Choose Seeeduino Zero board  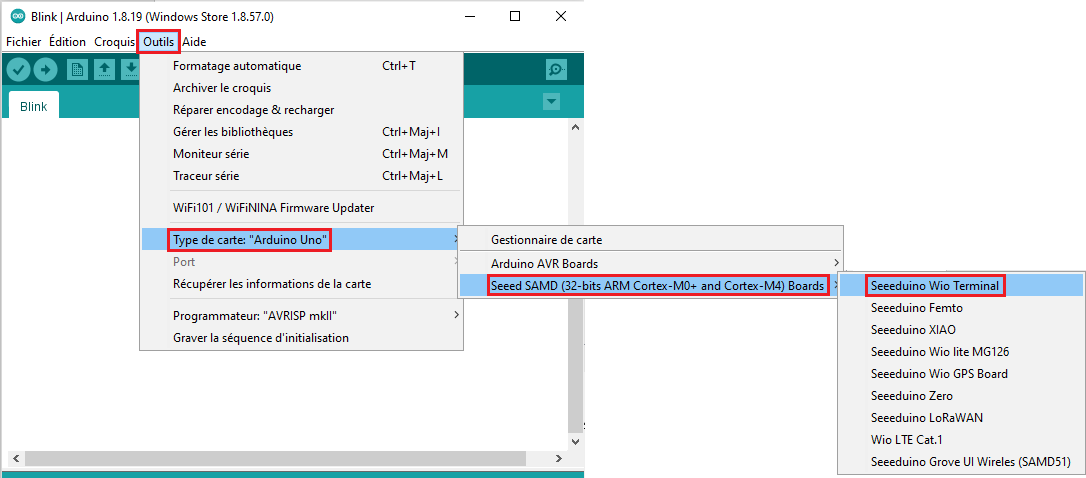coord(961,396)
